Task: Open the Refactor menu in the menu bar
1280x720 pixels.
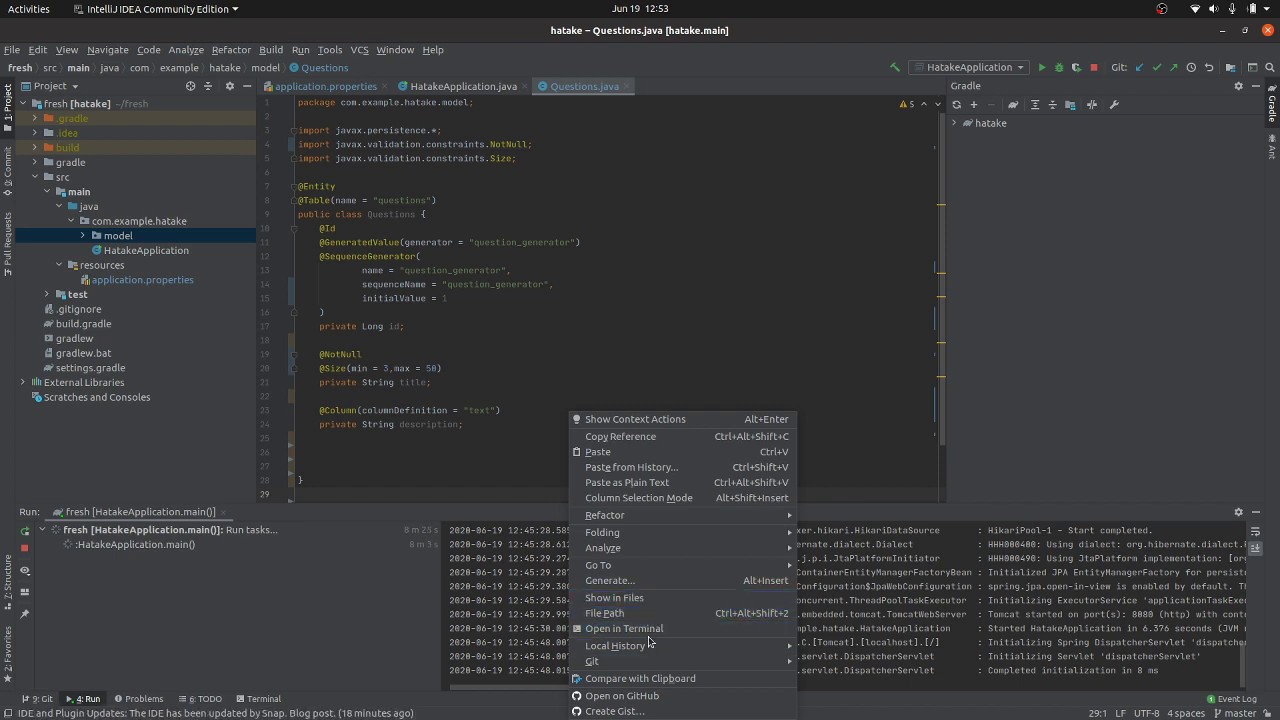Action: 231,49
